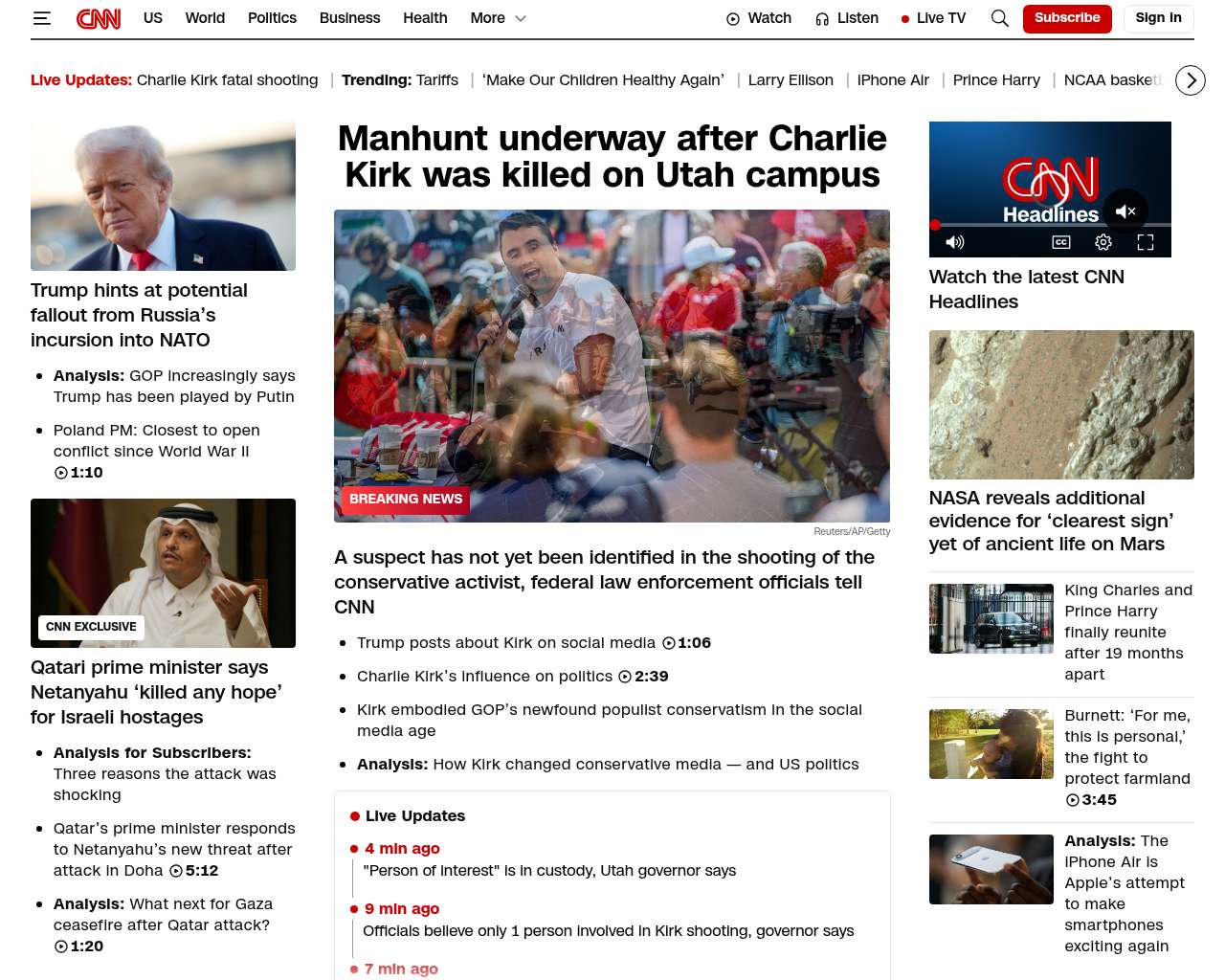The image size is (1225, 980).
Task: Go to the Health section
Action: click(x=425, y=18)
